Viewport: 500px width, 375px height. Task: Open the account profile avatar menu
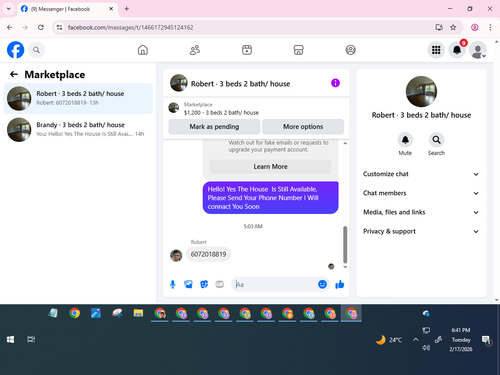[478, 50]
